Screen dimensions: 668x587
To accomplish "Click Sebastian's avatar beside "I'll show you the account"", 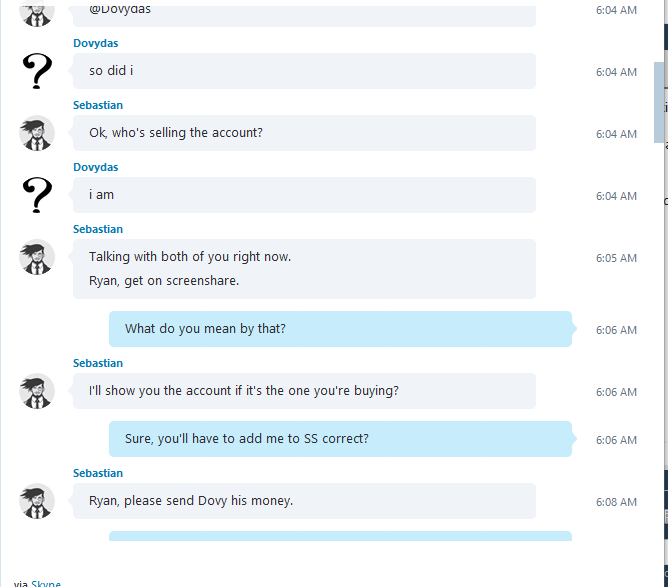I will [x=37, y=391].
